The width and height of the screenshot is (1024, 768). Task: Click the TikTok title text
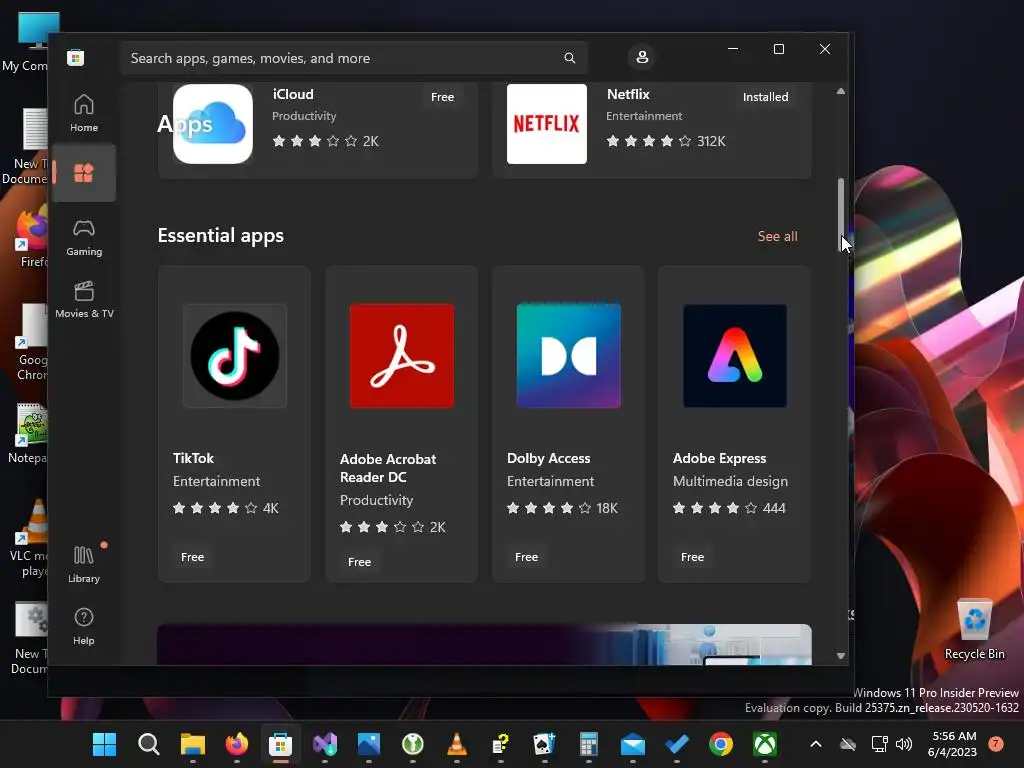193,458
